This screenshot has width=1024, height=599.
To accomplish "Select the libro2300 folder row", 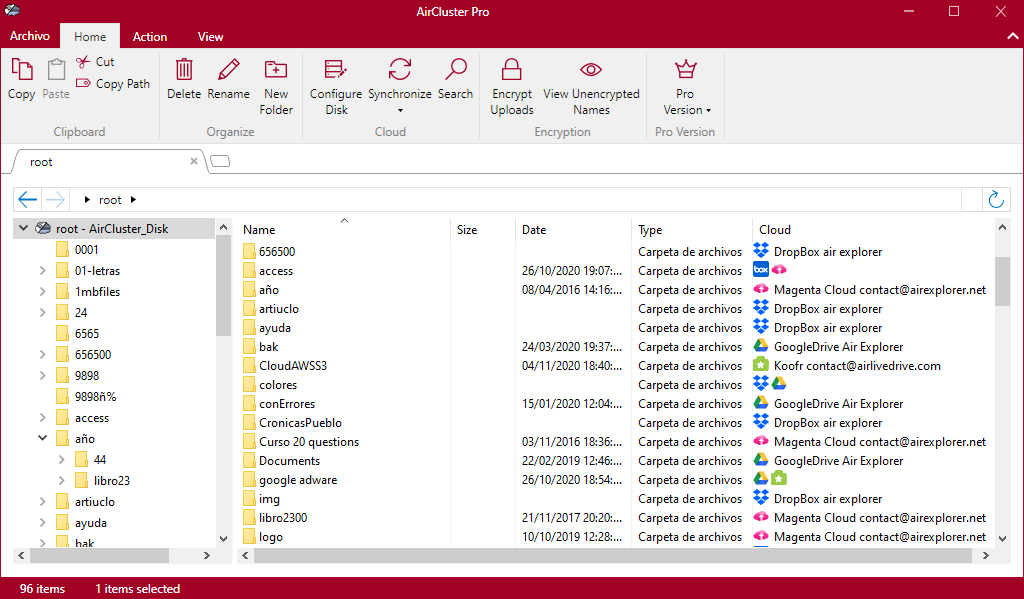I will point(283,517).
